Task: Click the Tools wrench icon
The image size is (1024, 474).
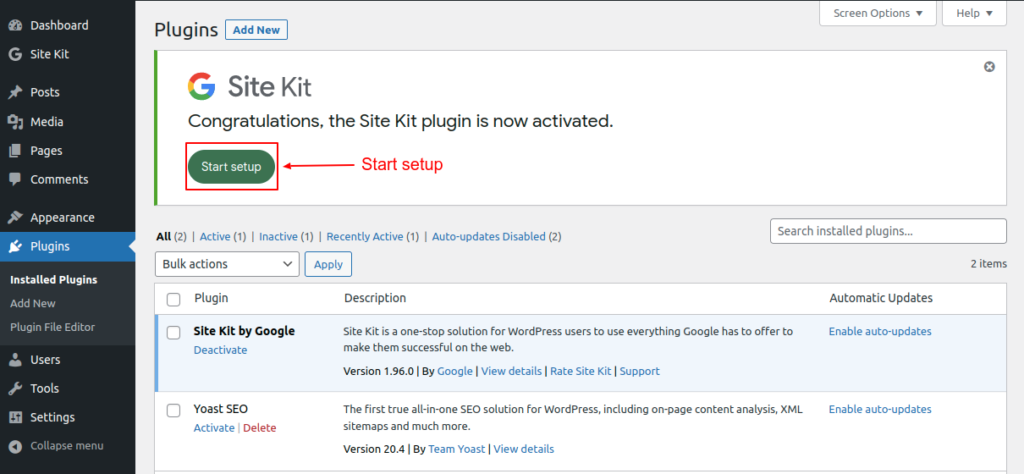Action: (15, 388)
